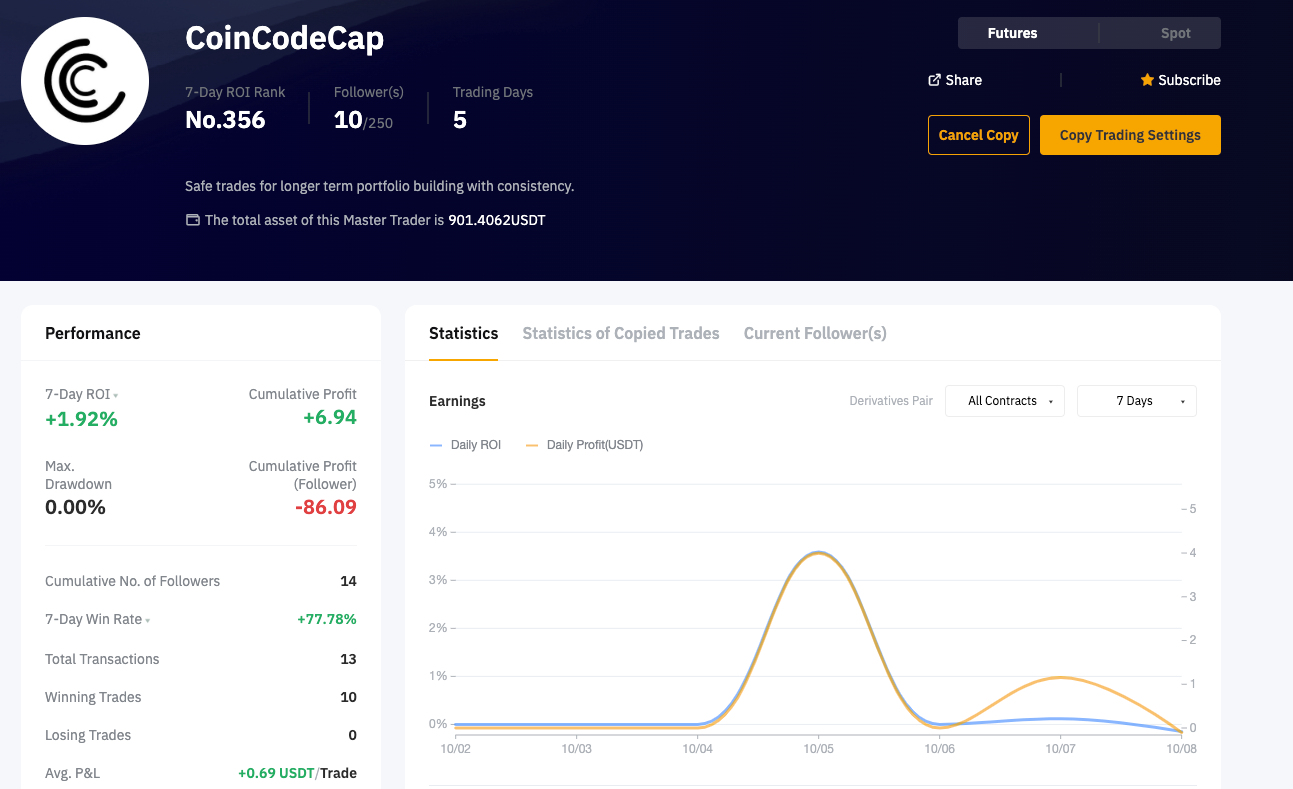Click the Subscribe star icon
1293x789 pixels.
[x=1147, y=80]
